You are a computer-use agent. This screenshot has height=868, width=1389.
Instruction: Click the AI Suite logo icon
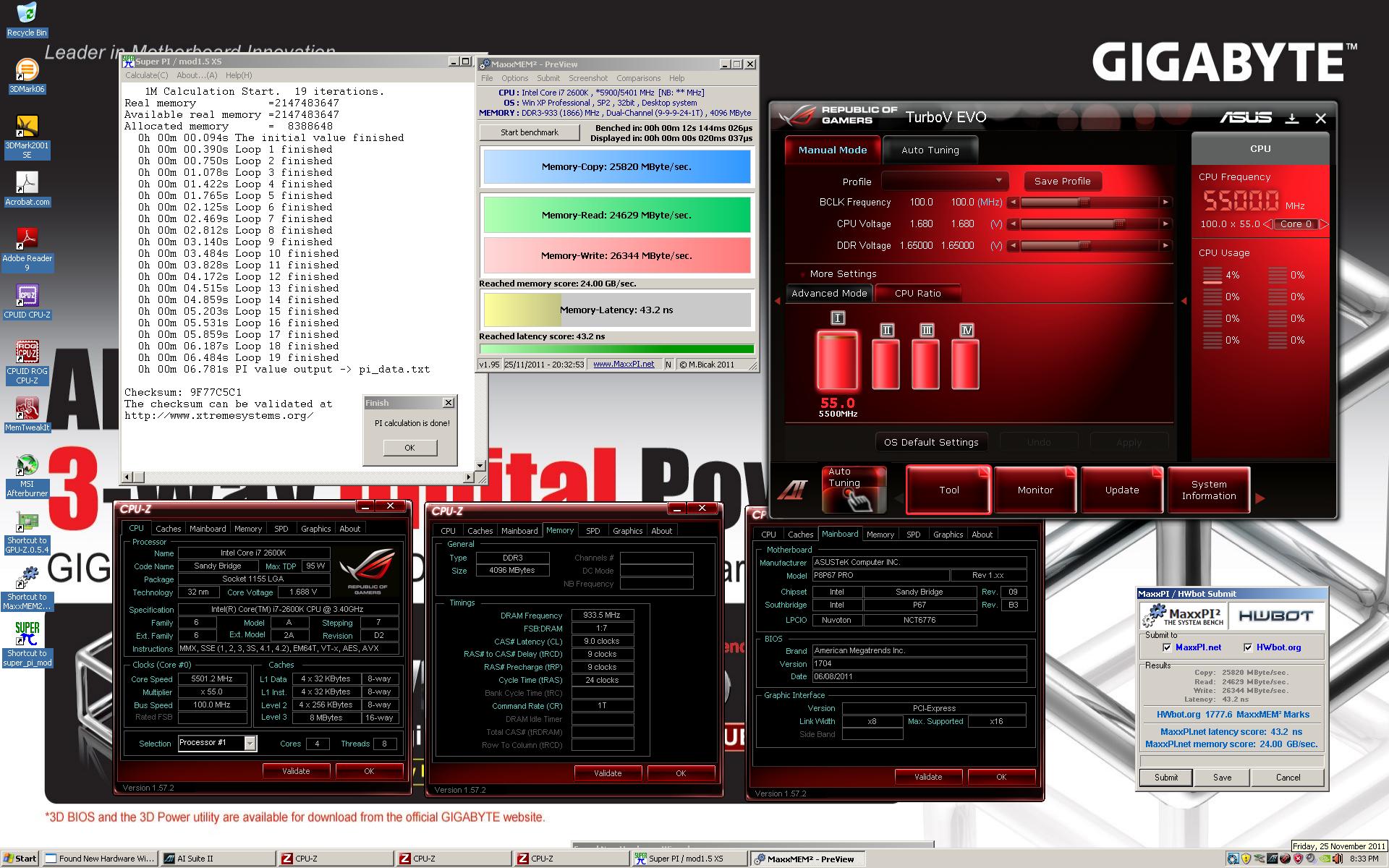tap(792, 491)
